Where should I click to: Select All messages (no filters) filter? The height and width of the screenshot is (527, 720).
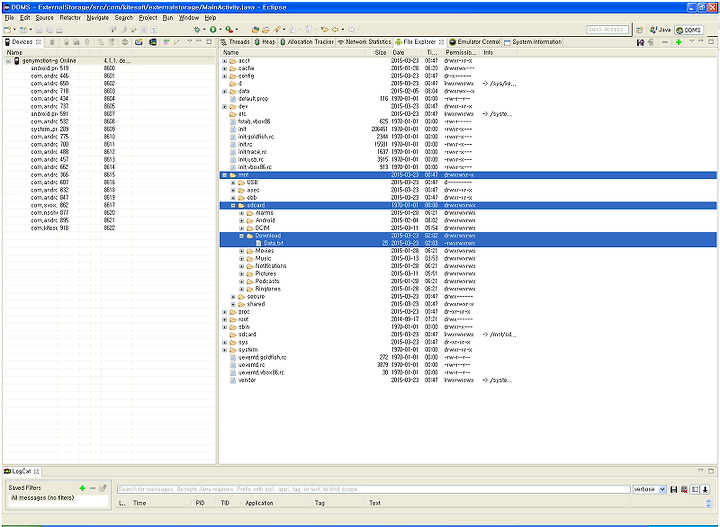pyautogui.click(x=43, y=498)
